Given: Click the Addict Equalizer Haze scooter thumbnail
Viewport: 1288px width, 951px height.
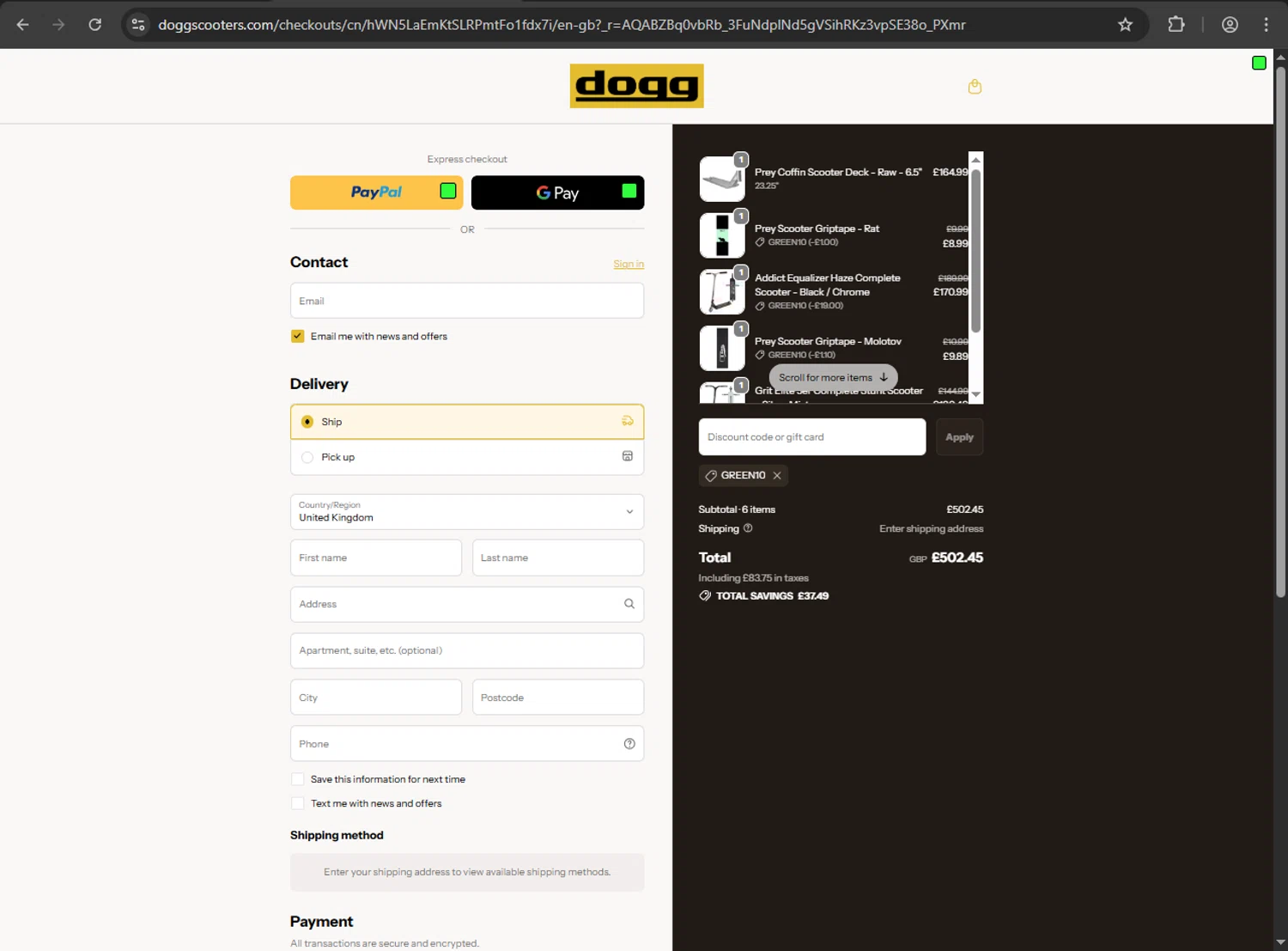Looking at the screenshot, I should 722,291.
